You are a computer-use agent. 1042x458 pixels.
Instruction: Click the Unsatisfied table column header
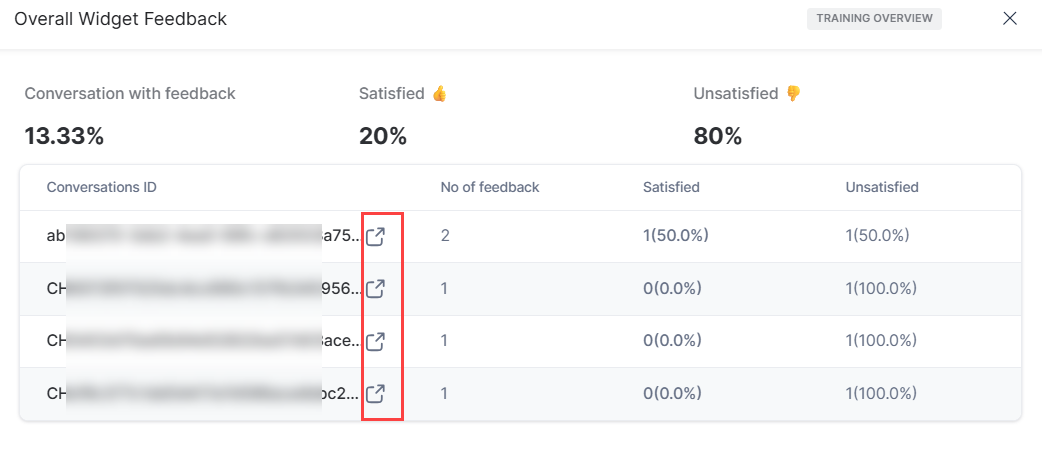[x=882, y=187]
